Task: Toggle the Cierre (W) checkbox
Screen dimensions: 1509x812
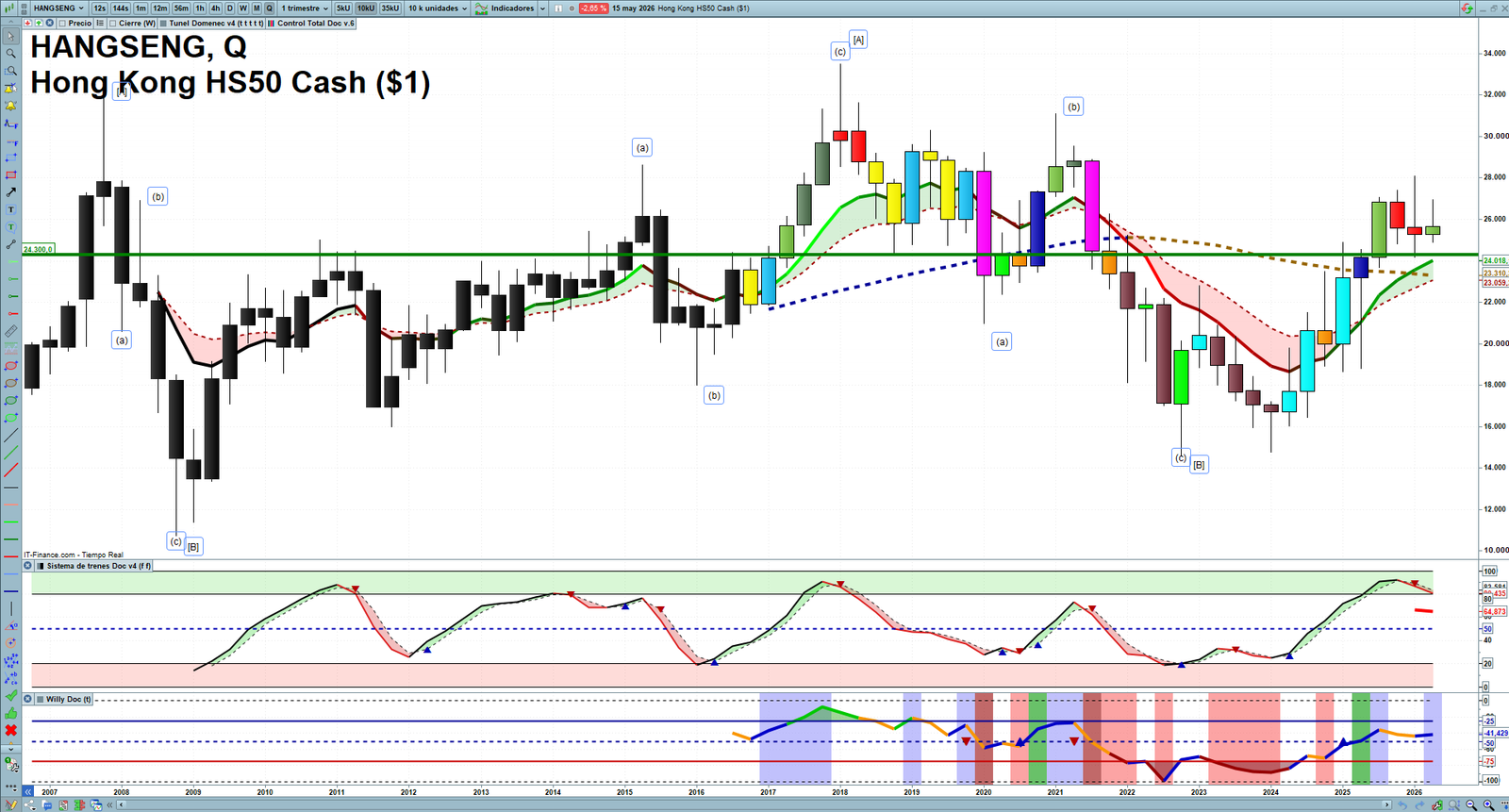Action: click(112, 24)
